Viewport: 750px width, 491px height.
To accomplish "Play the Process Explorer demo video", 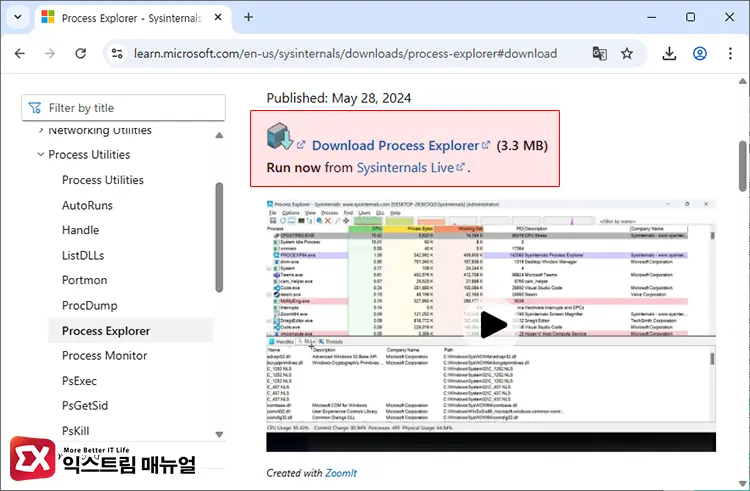I will click(493, 325).
